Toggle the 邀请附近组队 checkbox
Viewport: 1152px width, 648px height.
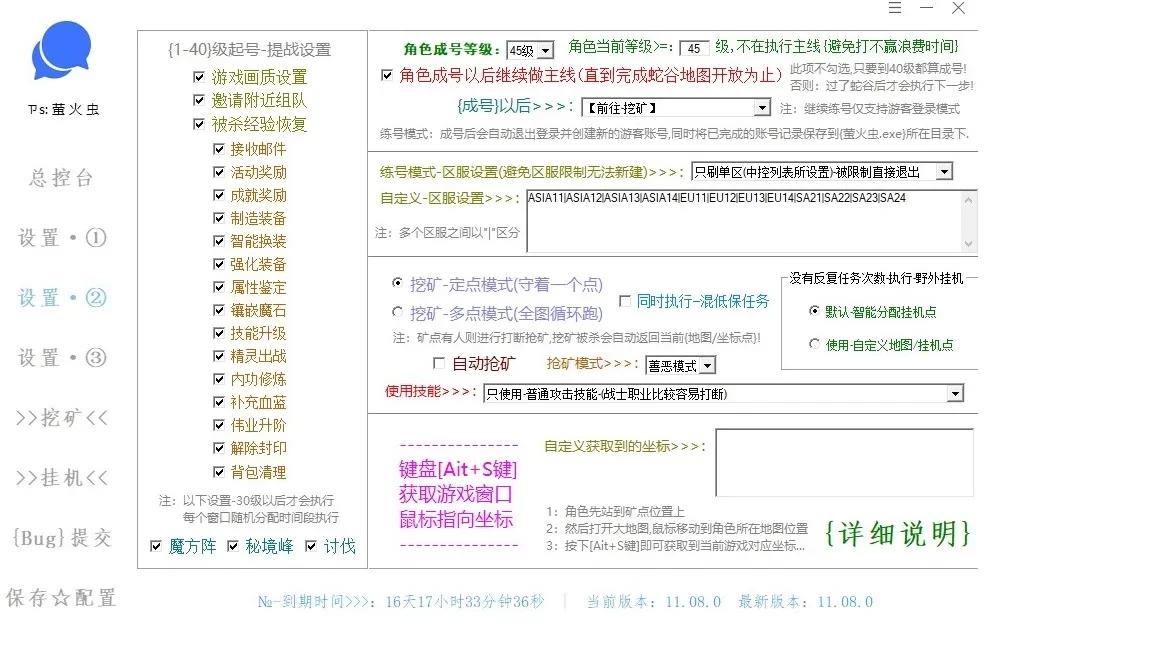198,100
